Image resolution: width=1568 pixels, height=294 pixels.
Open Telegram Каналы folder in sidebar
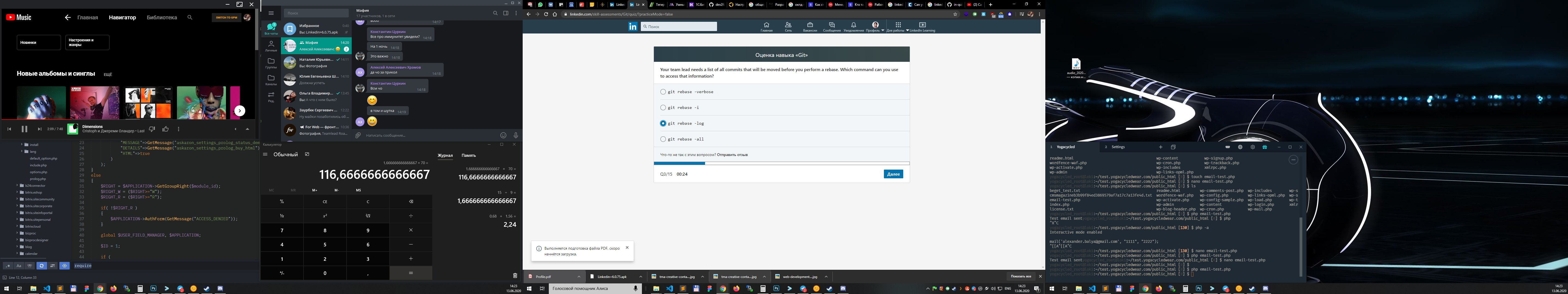(x=271, y=80)
